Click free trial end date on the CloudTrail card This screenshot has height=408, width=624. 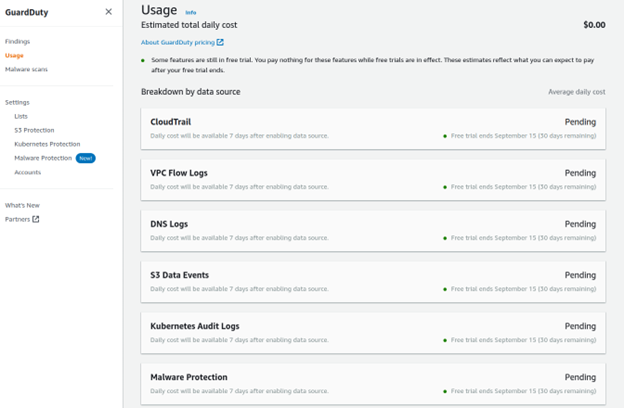523,136
